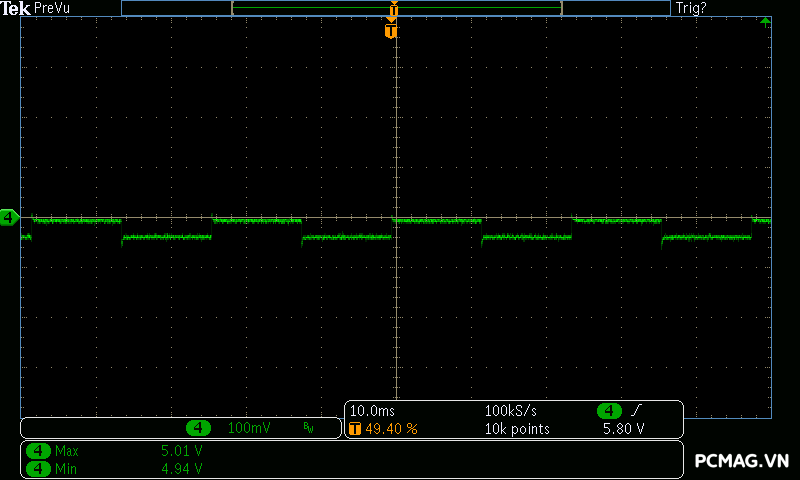Click the green trigger level arrow
Viewport: 800px width, 480px height.
(x=765, y=21)
